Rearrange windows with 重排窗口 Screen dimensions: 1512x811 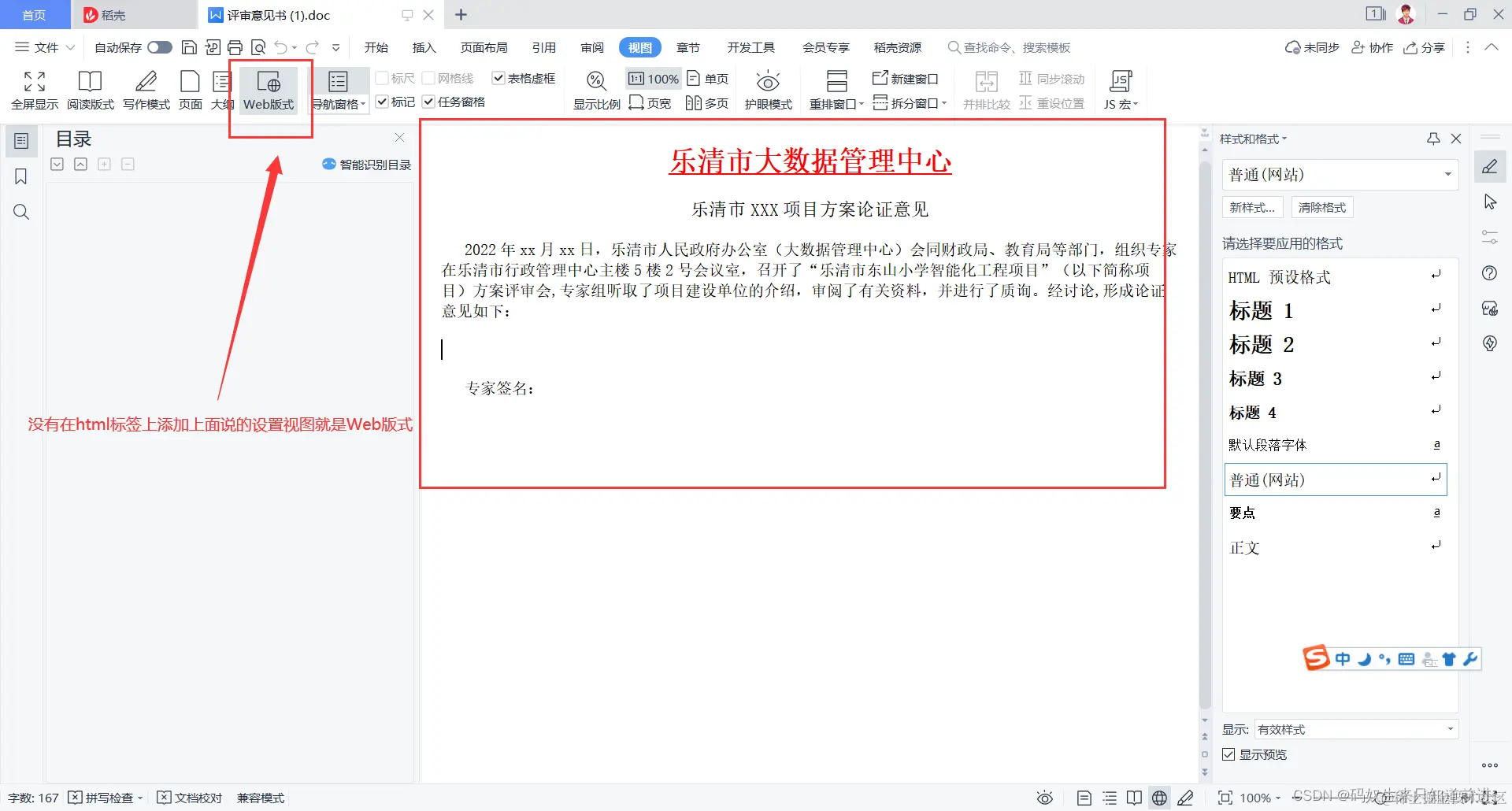(836, 90)
